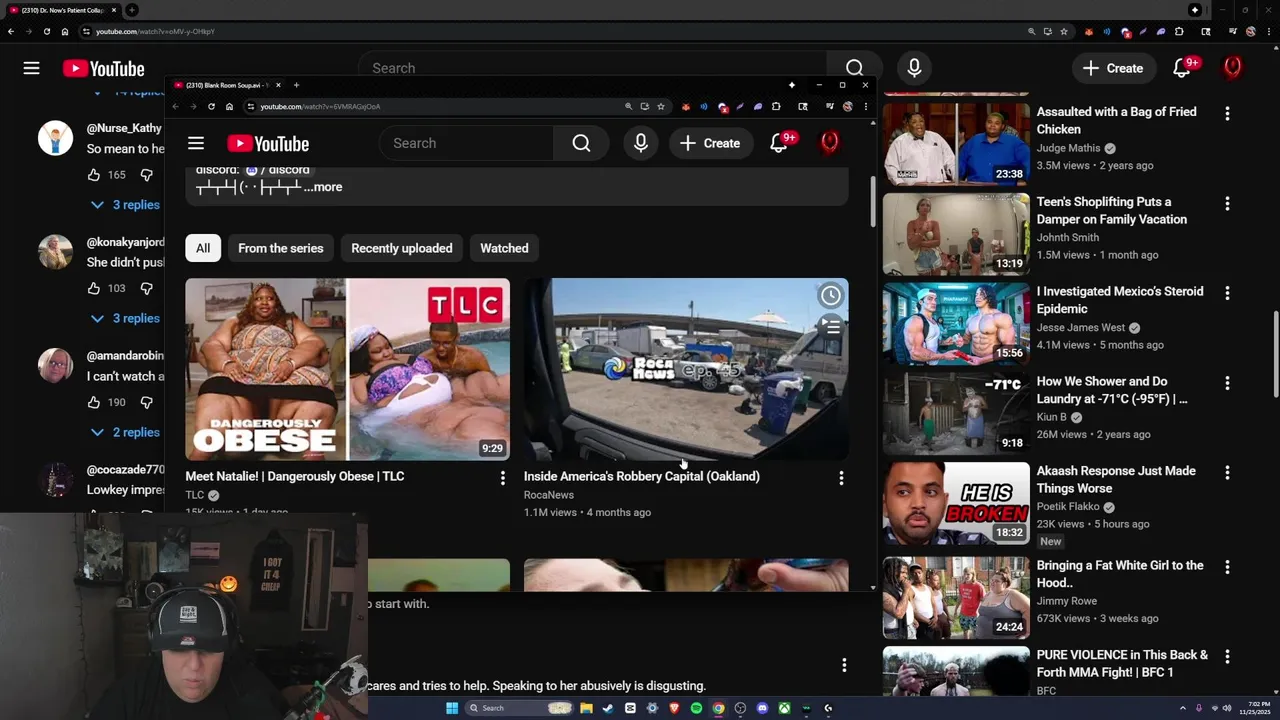Screen dimensions: 1280x720
Task: Click search magnifier in the background window
Action: [x=854, y=68]
